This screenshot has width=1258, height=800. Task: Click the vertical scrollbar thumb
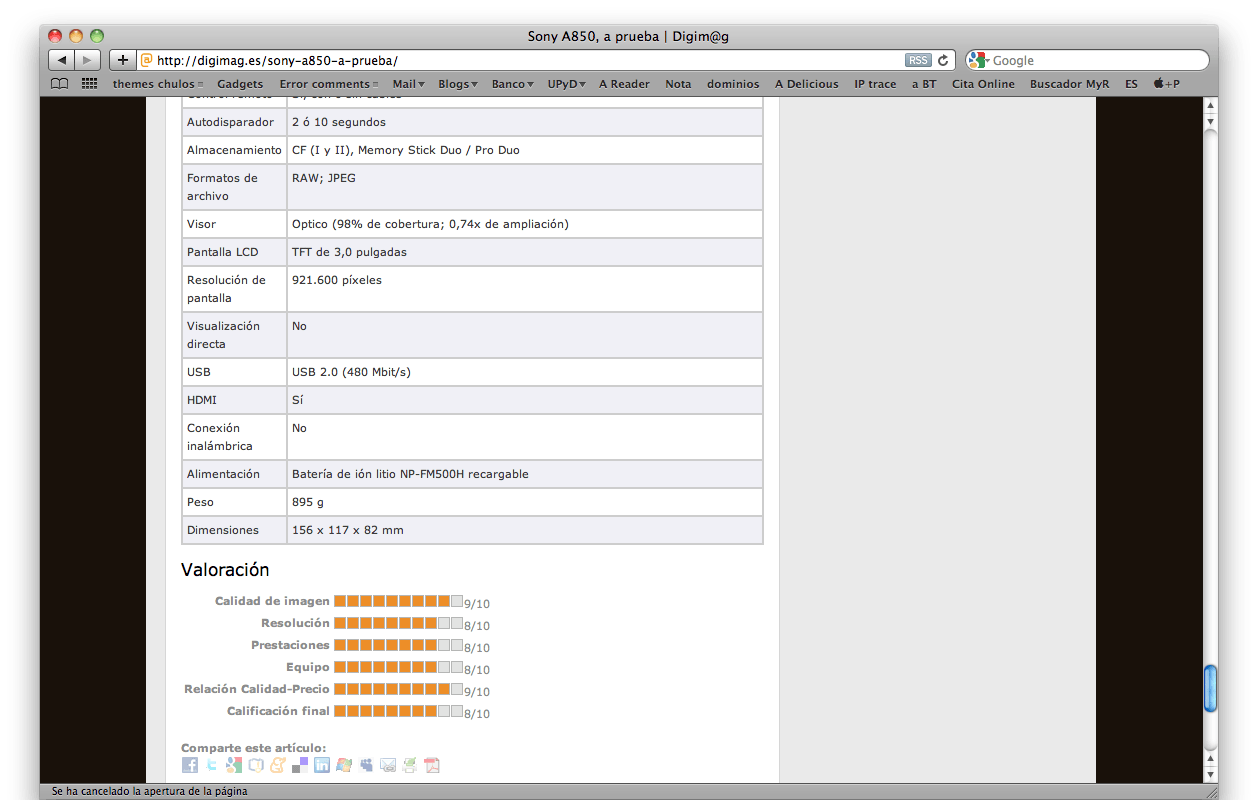[x=1210, y=688]
